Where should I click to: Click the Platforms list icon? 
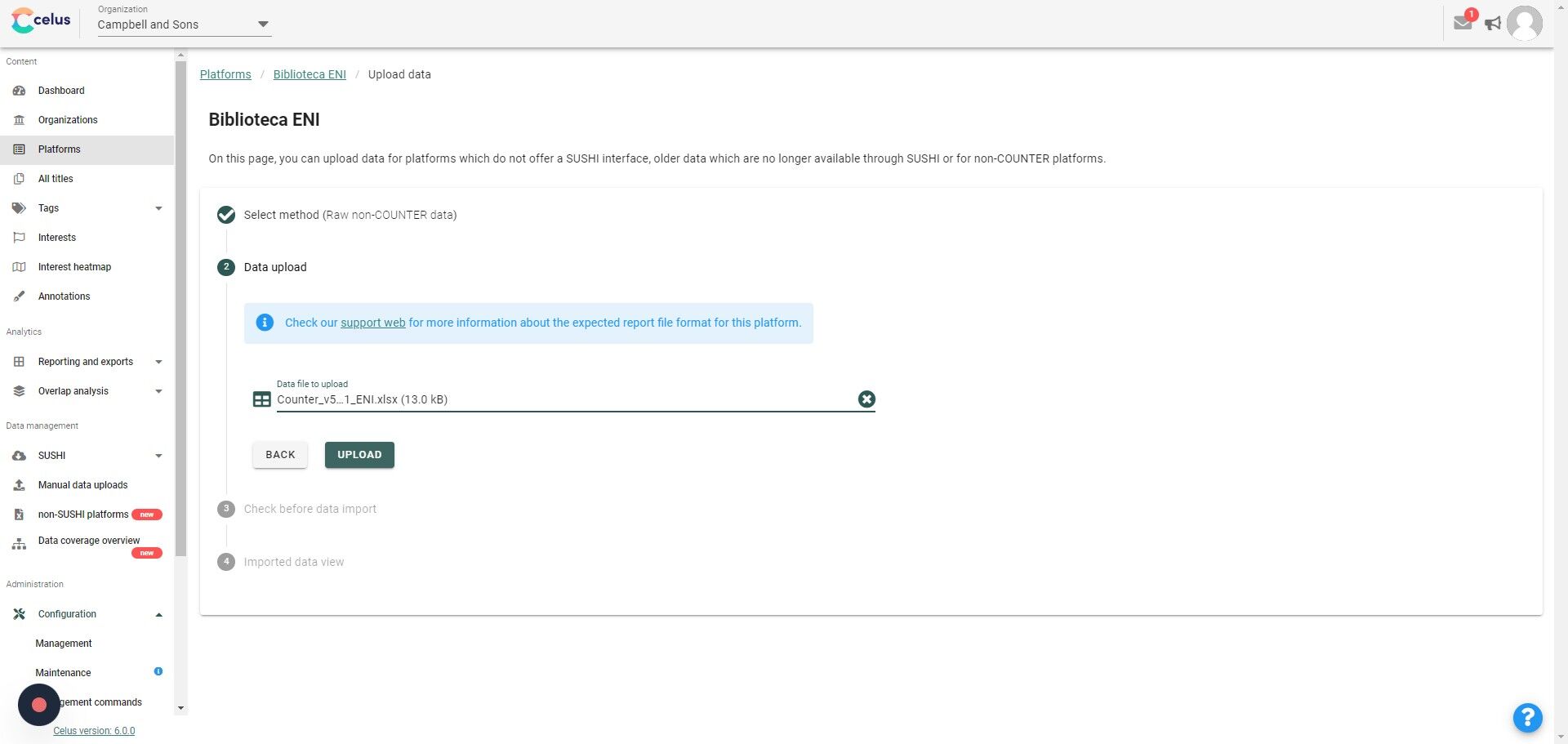click(x=20, y=149)
